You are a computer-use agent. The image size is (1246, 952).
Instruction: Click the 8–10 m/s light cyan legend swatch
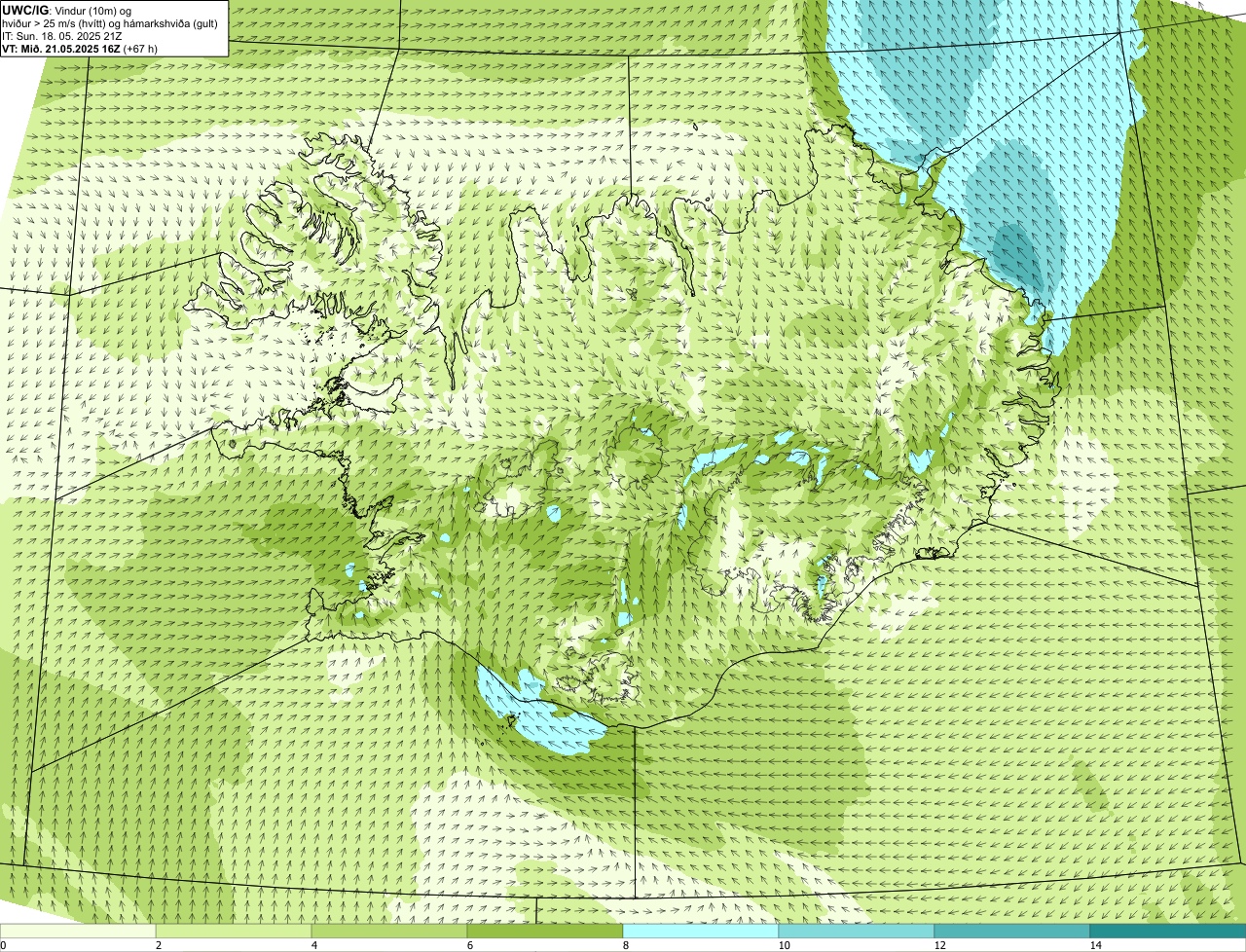coord(701,931)
